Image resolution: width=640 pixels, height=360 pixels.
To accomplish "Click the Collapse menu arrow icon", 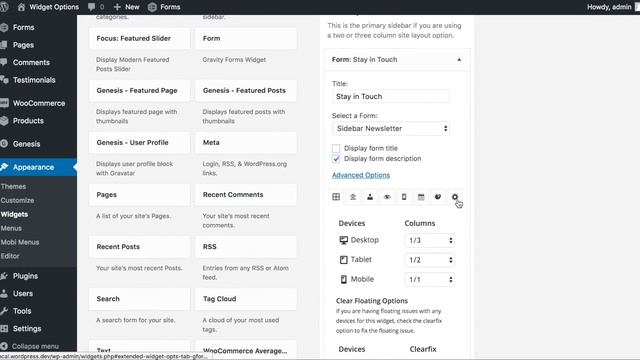I will pyautogui.click(x=4, y=346).
